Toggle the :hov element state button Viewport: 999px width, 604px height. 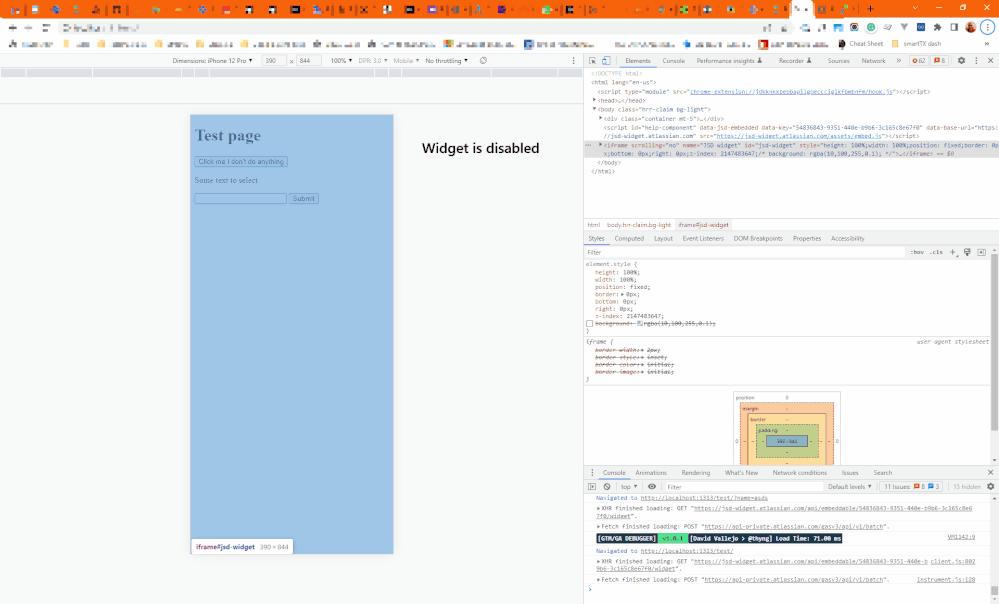click(x=917, y=252)
